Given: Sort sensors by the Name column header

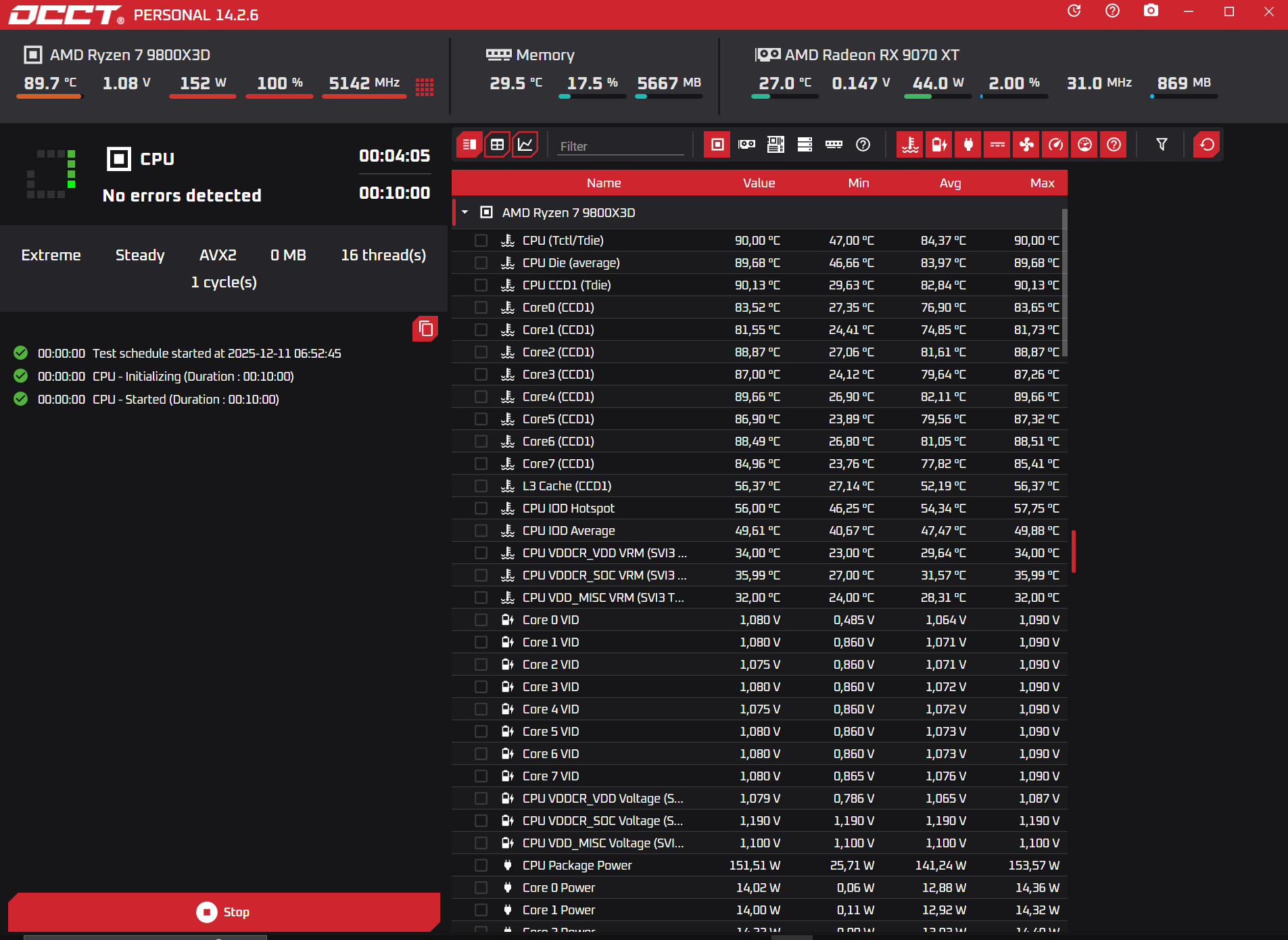Looking at the screenshot, I should [x=603, y=183].
